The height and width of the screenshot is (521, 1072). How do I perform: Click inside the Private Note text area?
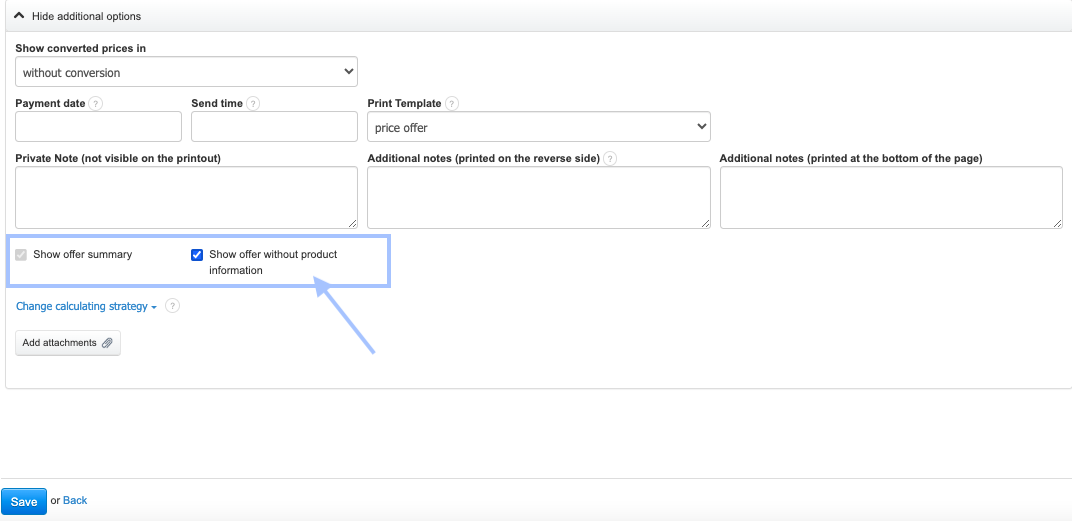(x=186, y=197)
